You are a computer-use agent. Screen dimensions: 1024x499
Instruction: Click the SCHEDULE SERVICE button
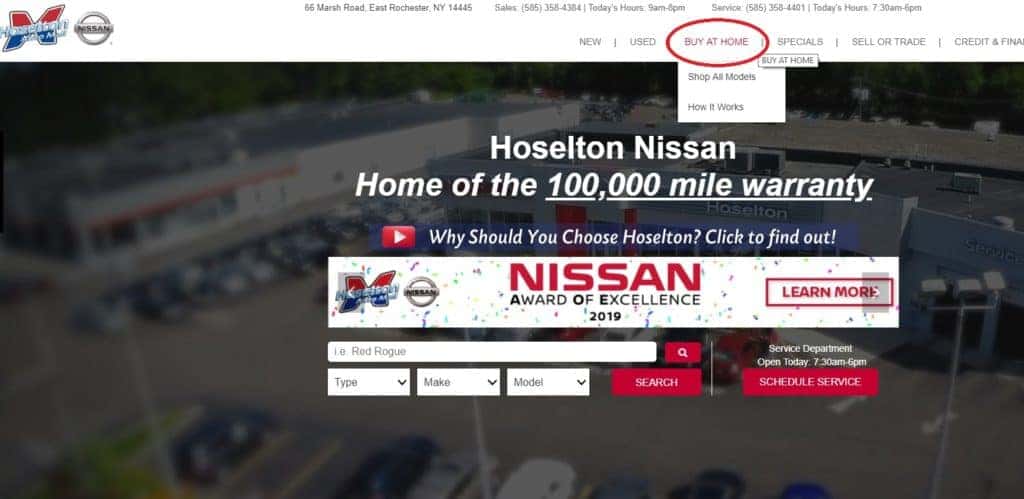[810, 382]
